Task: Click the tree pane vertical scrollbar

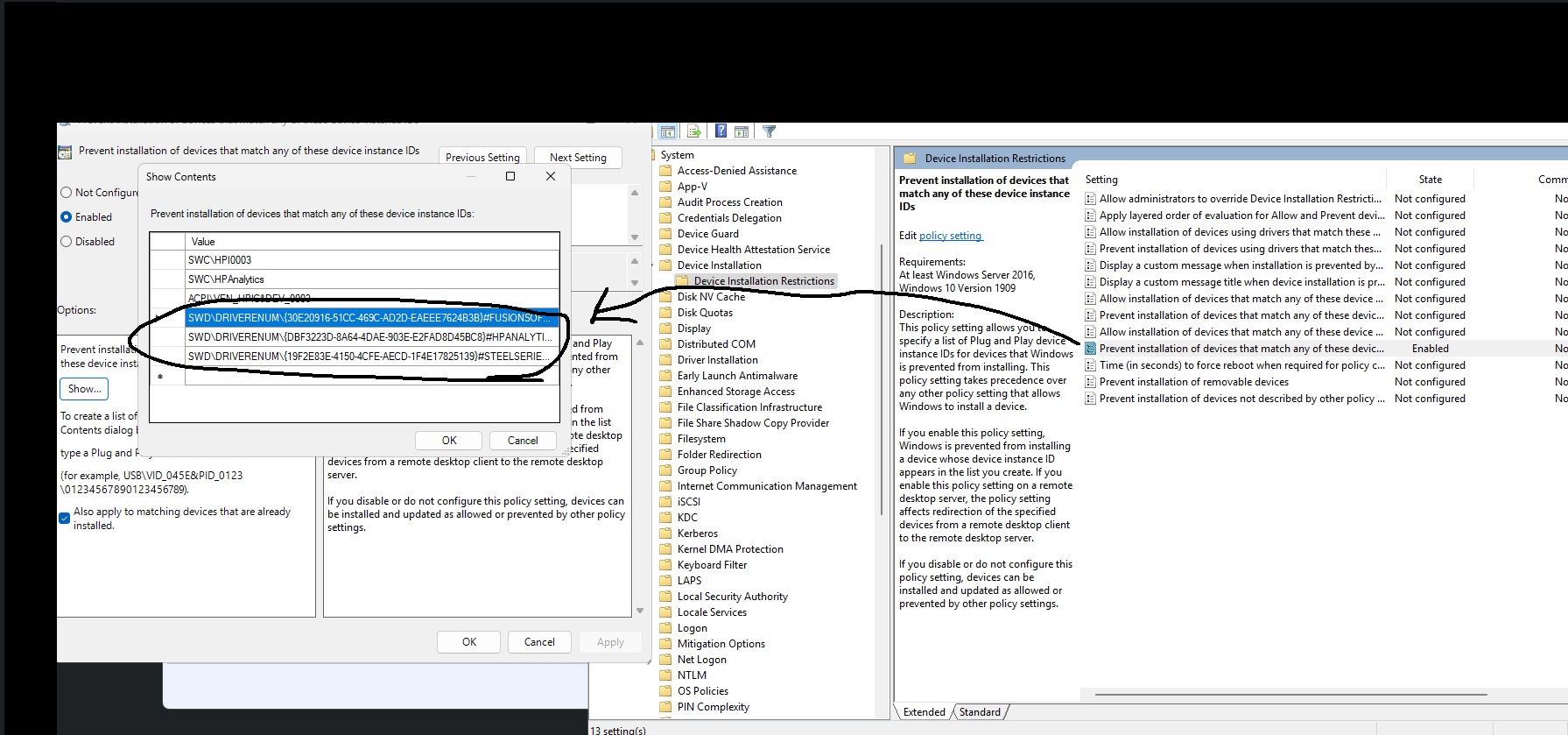Action: pos(881,380)
